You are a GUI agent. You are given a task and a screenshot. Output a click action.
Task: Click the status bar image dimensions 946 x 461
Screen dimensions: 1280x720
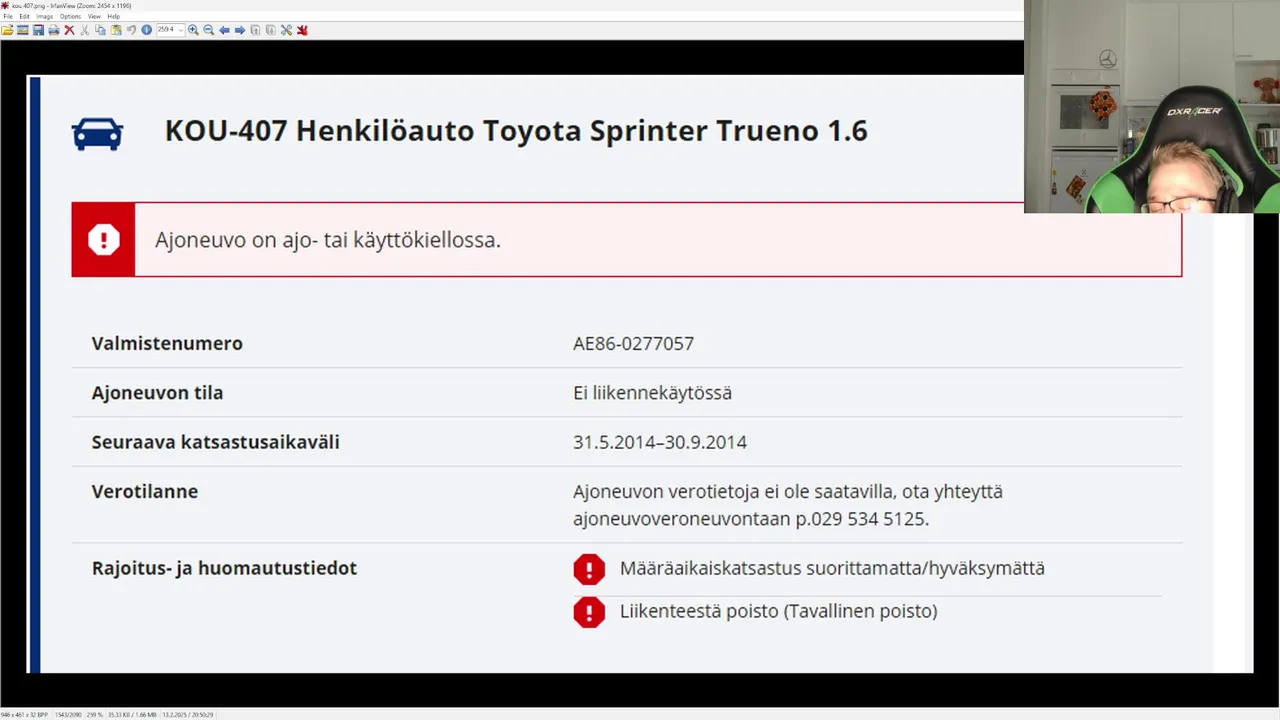point(24,714)
